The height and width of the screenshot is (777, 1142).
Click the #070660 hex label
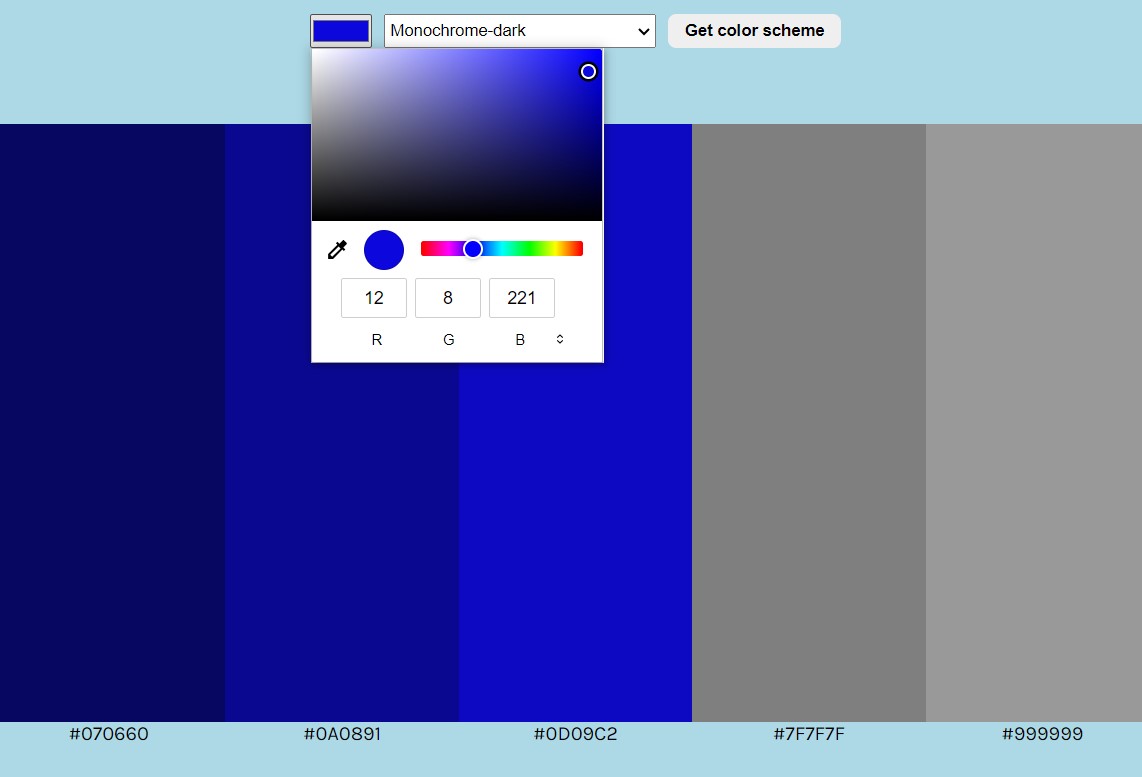tap(110, 733)
